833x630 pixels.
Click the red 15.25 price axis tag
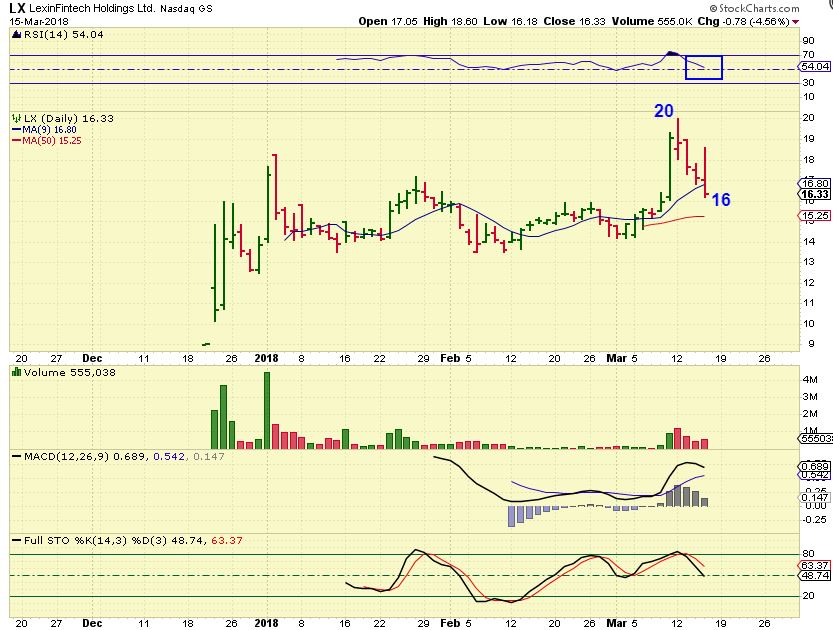pos(814,215)
